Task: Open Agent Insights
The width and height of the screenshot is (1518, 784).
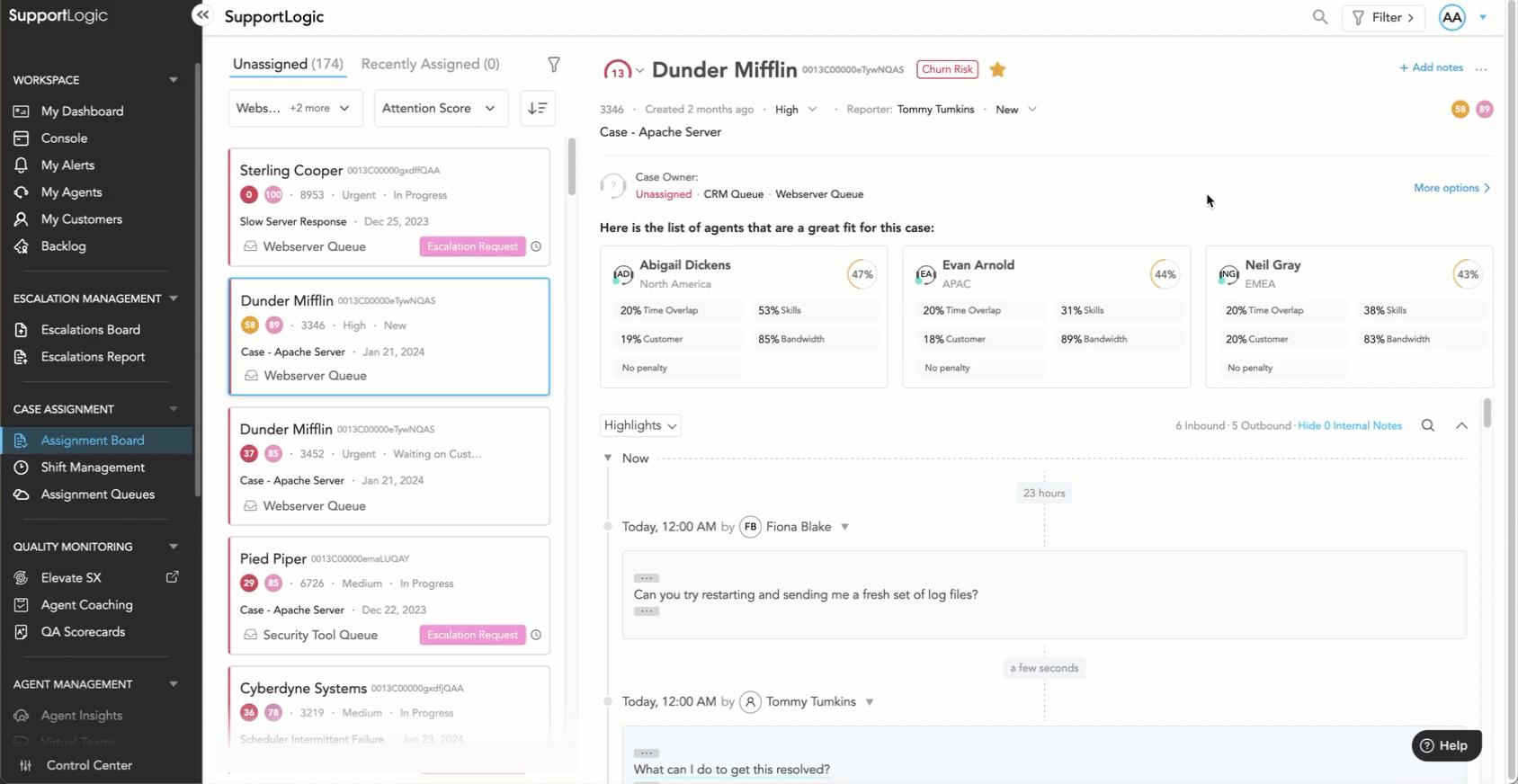Action: [81, 716]
